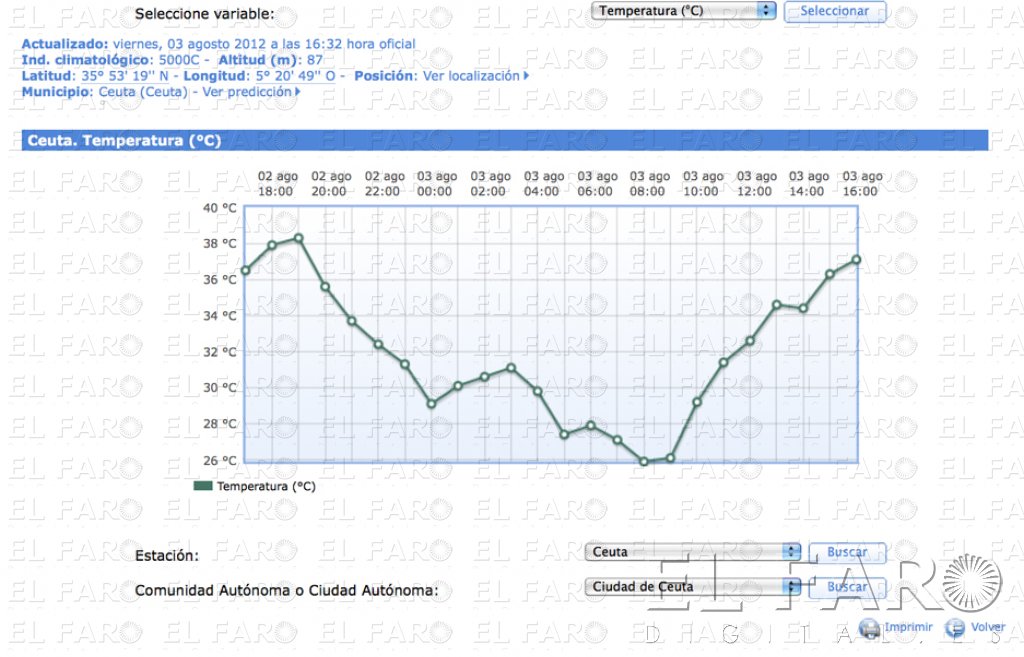Click the last data point at 03 ago 16:00
Viewport: 1024px width, 657px height.
coord(856,260)
